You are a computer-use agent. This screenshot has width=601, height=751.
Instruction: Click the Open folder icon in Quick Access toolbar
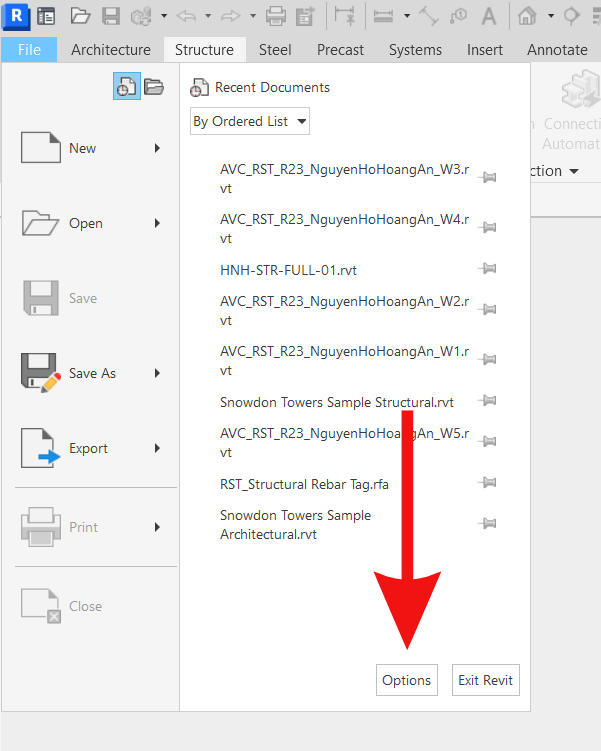[x=80, y=16]
